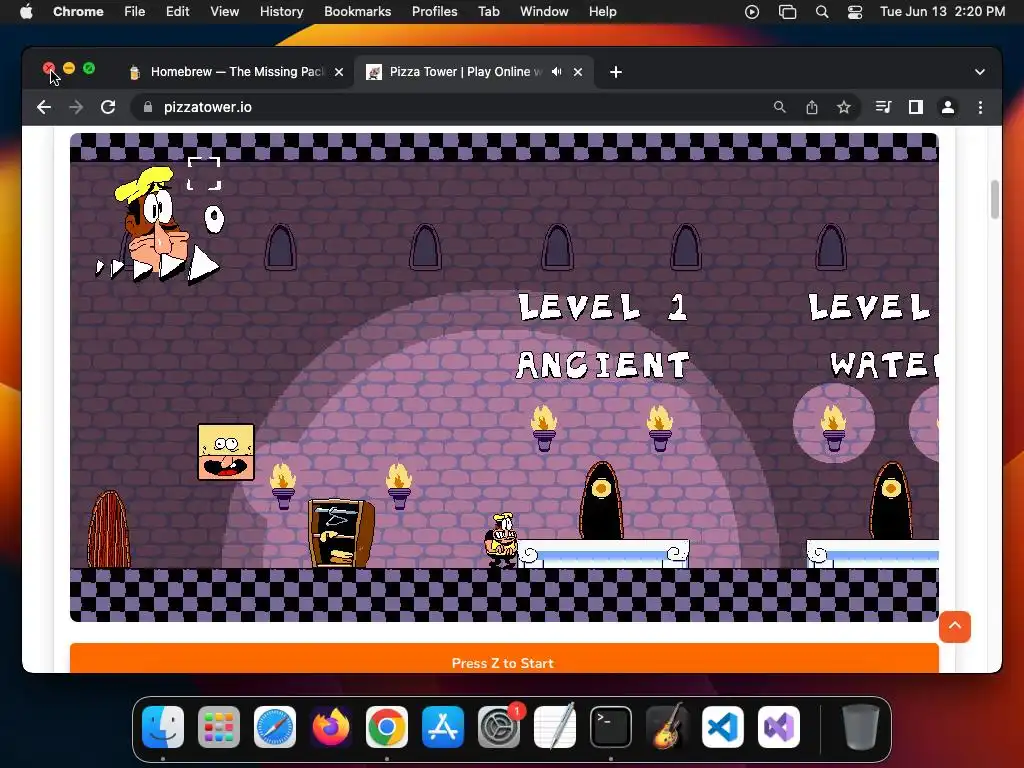Screen dimensions: 1024x768
Task: Click the ANCIENT level title
Action: coord(602,365)
